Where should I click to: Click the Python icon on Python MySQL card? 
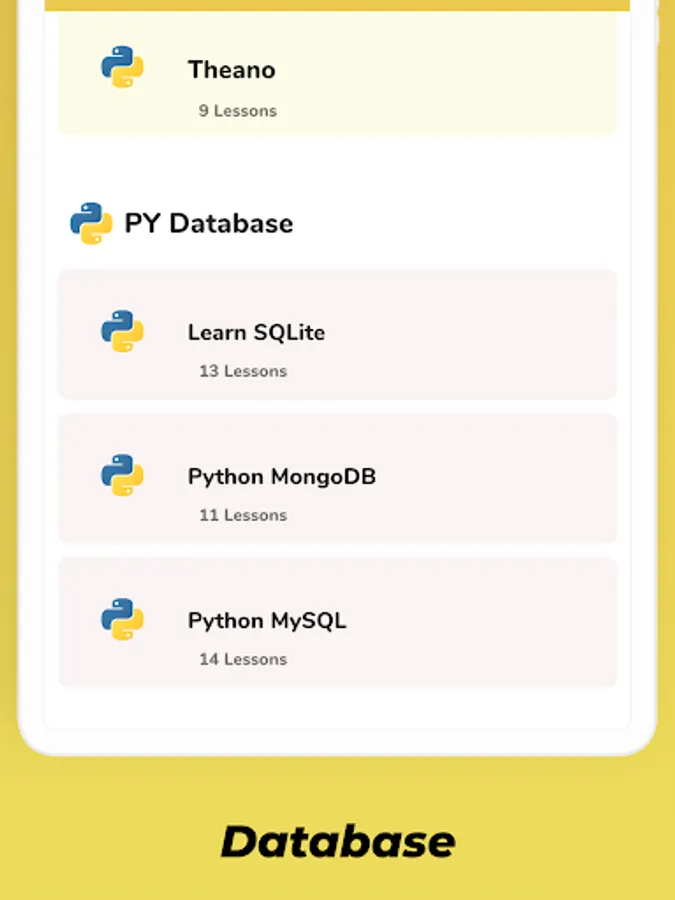(x=122, y=619)
